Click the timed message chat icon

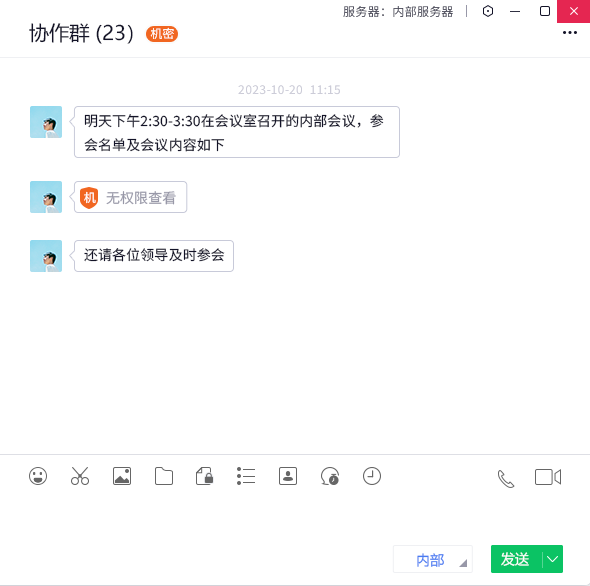click(x=330, y=476)
